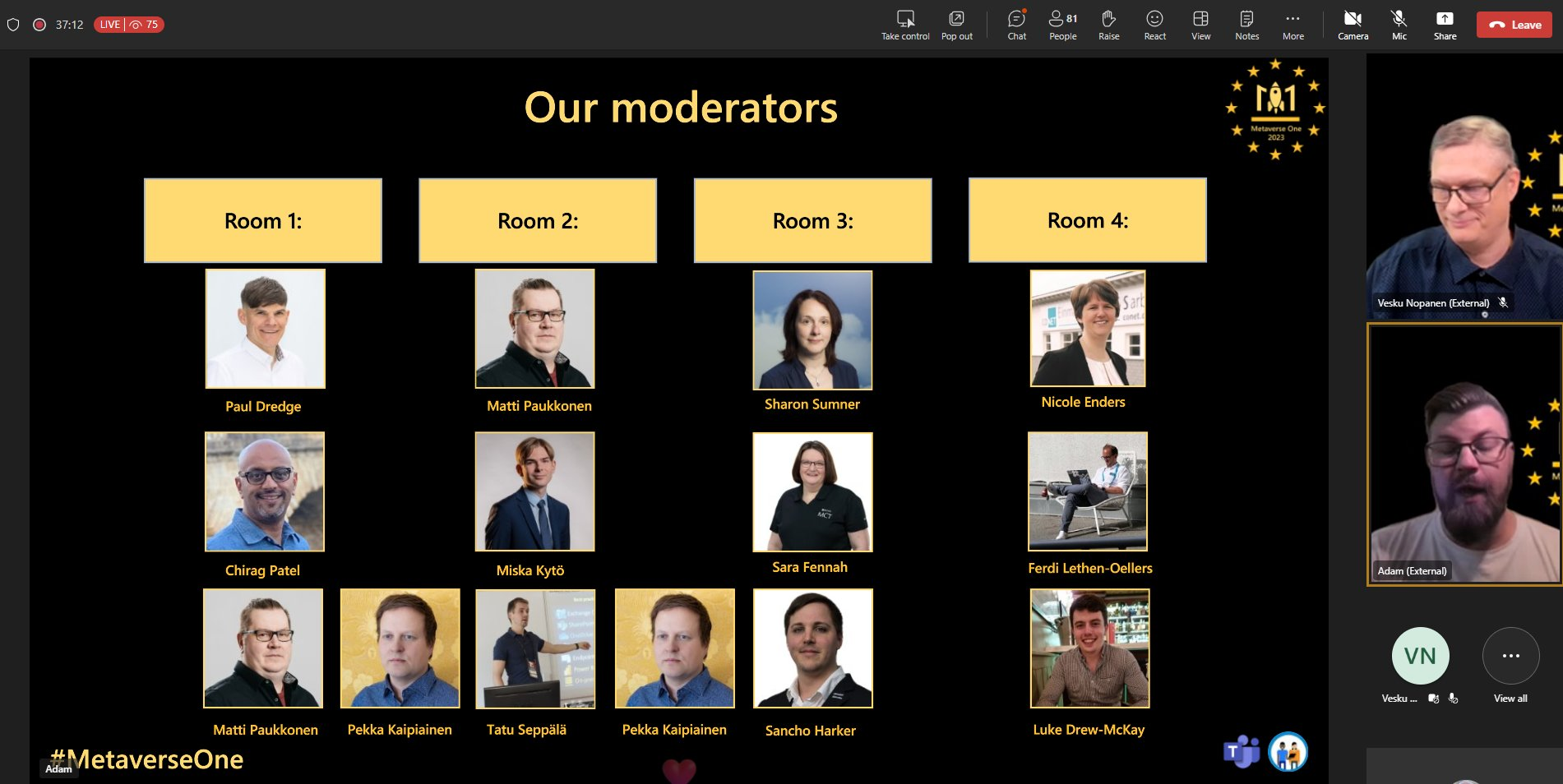
Task: Raise your hand in the meeting
Action: pos(1108,25)
